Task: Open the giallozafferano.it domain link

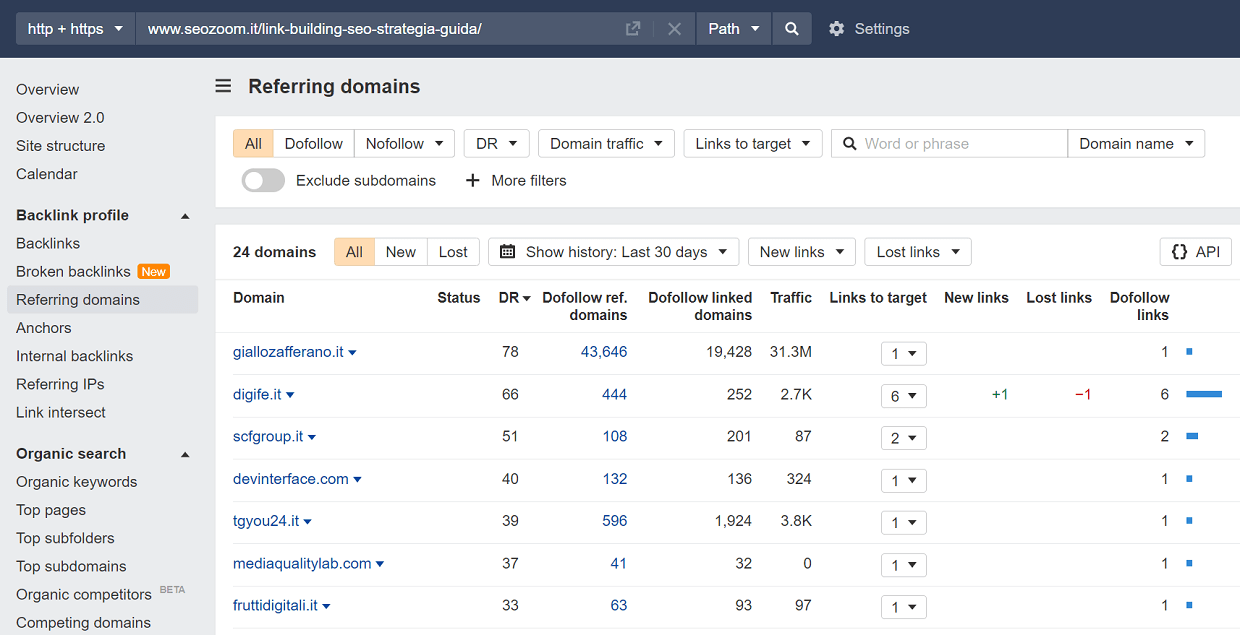Action: coord(288,352)
